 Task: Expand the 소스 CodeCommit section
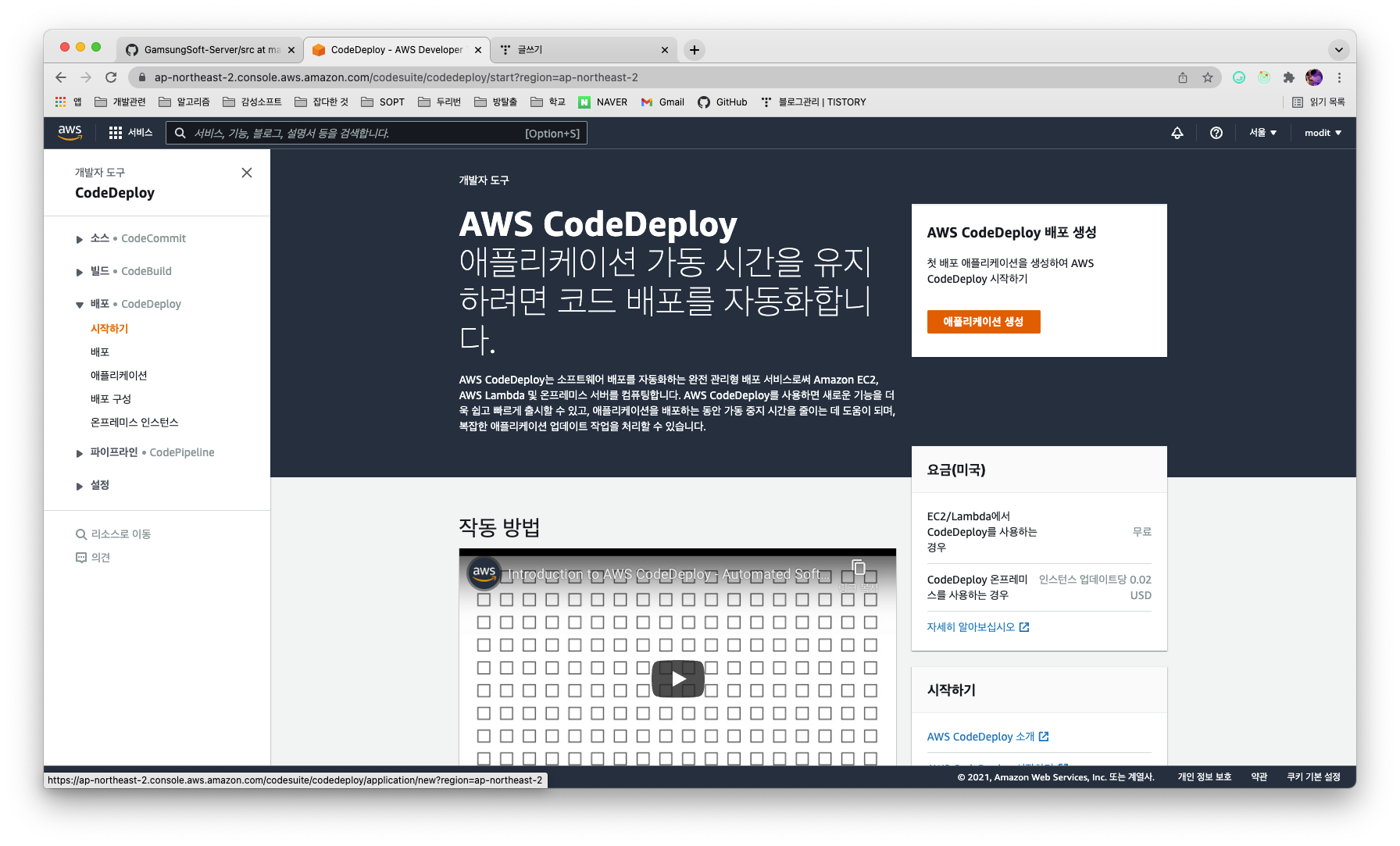coord(79,239)
